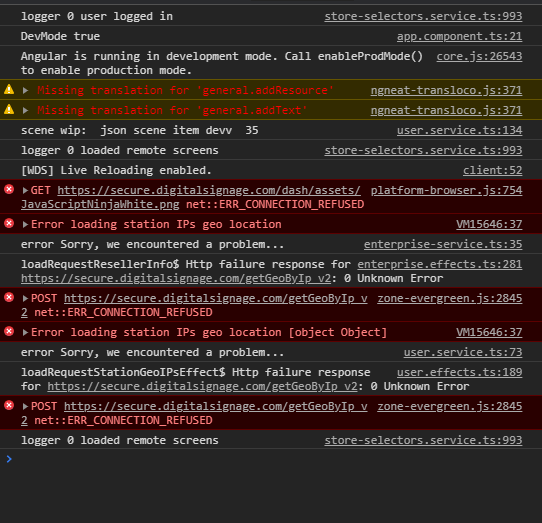Open the user.effects.ts:189 source link

pos(459,372)
